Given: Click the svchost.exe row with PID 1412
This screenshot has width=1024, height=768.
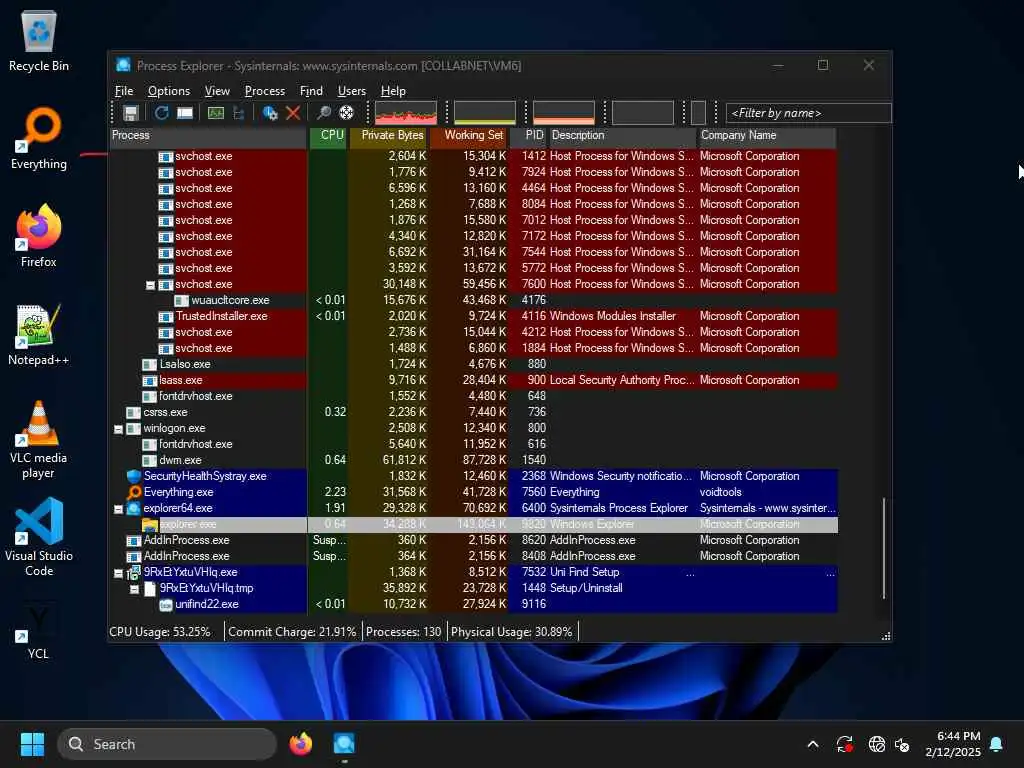Looking at the screenshot, I should (473, 156).
